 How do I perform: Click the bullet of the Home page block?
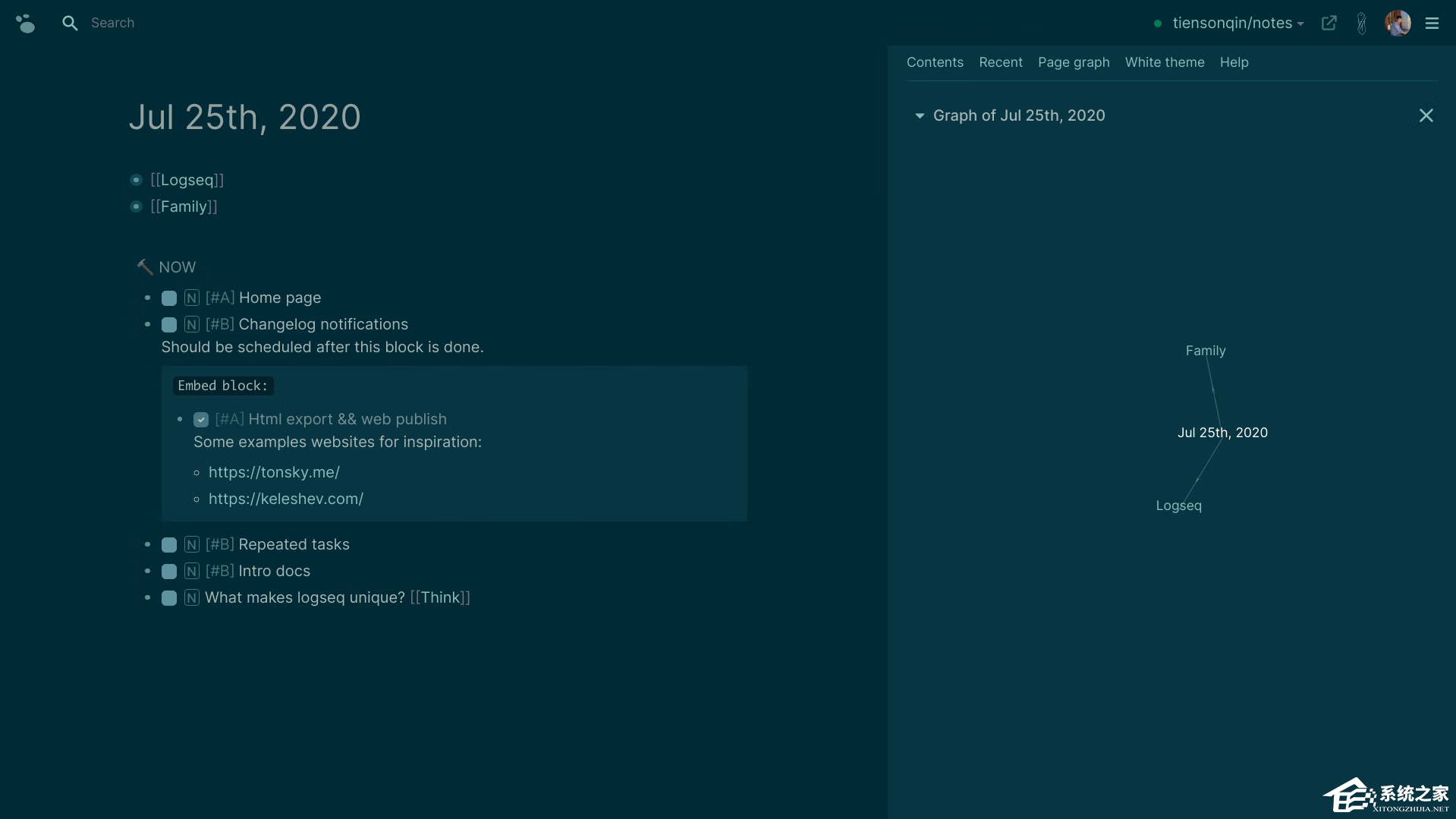point(147,298)
